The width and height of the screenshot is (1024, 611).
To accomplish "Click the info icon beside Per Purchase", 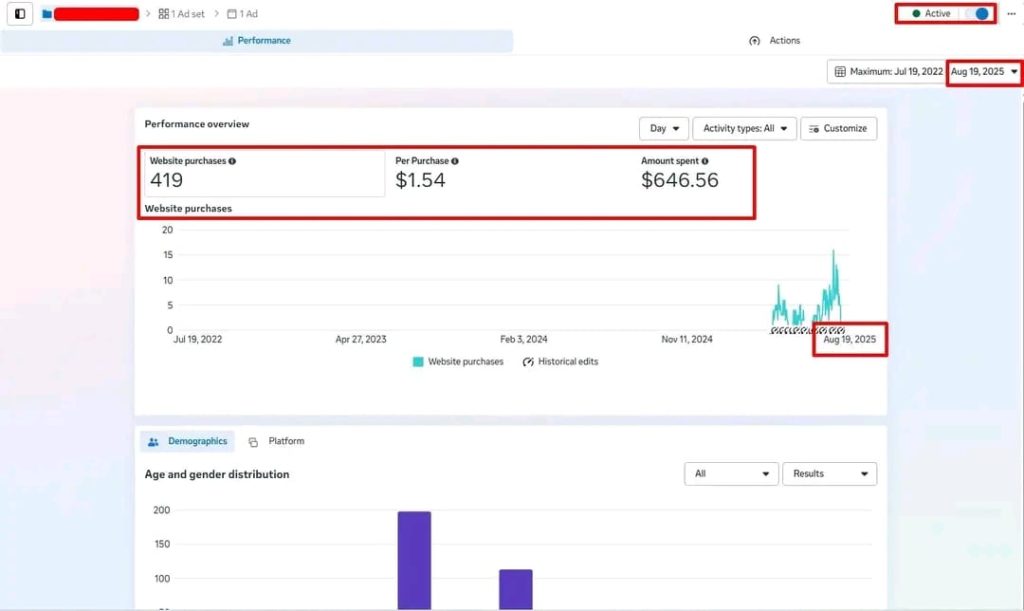I will (x=455, y=161).
